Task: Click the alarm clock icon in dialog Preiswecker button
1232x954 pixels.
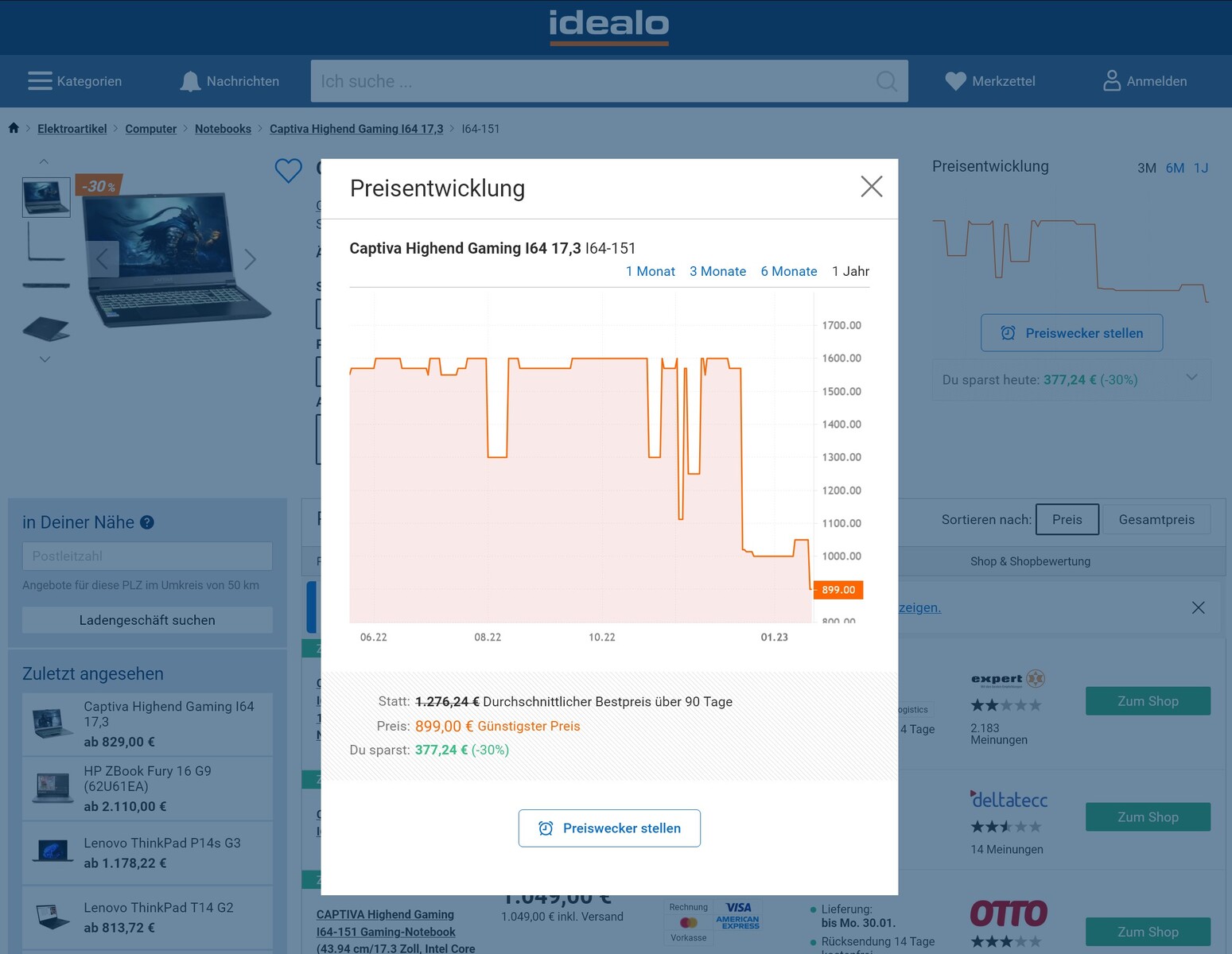Action: pos(546,828)
